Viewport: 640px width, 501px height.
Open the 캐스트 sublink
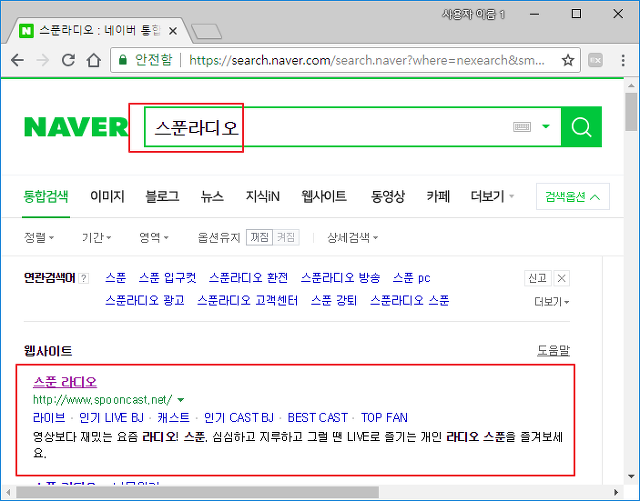coord(173,418)
